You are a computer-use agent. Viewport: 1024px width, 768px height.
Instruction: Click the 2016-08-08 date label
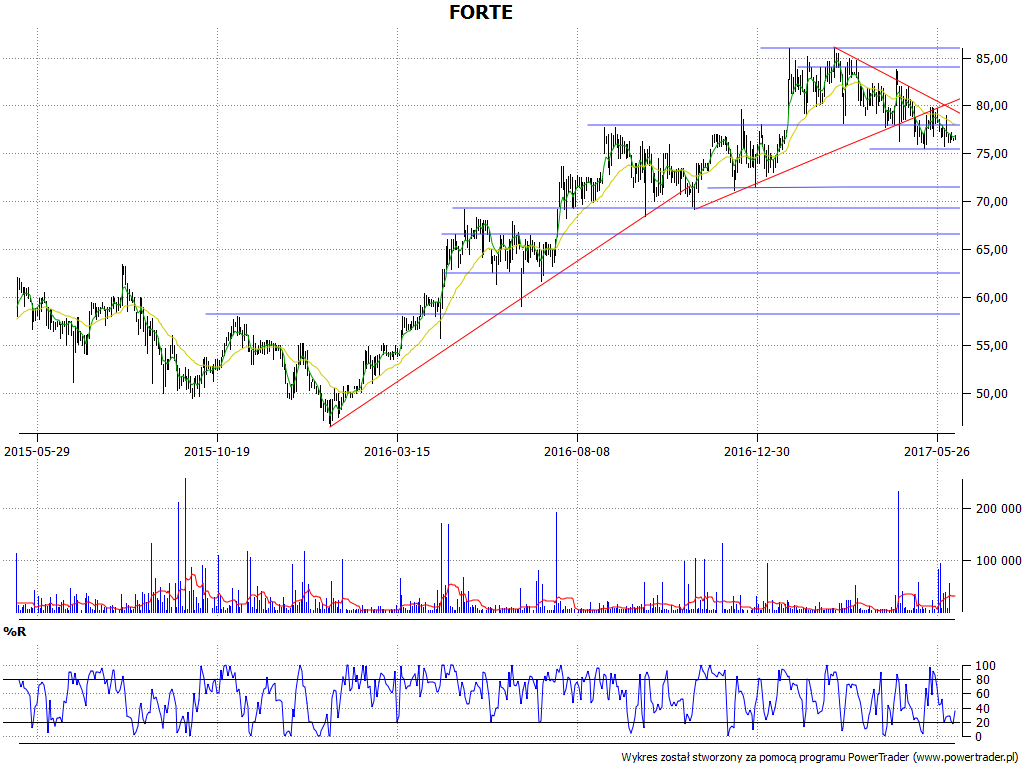(577, 451)
